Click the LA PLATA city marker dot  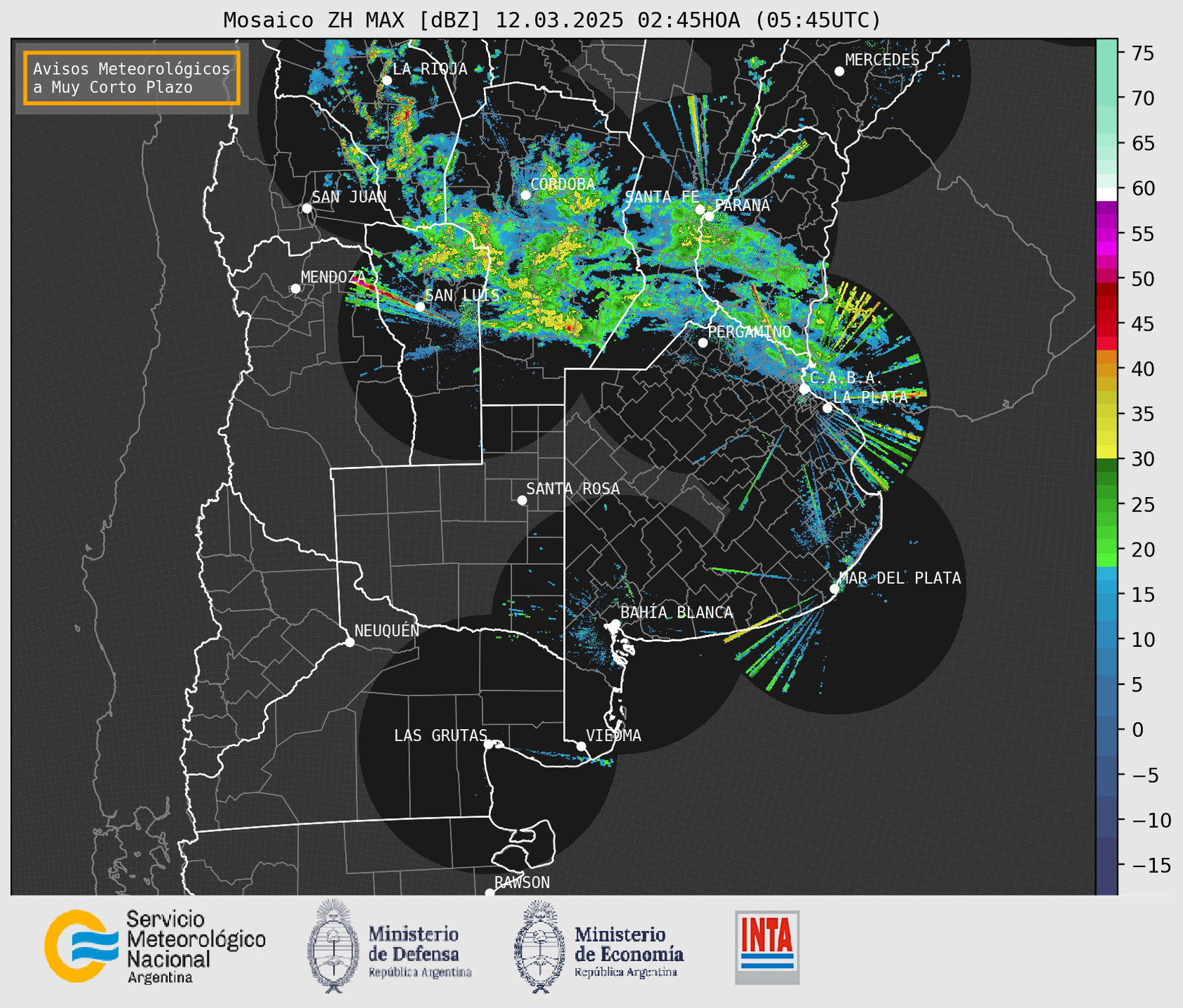tap(827, 408)
